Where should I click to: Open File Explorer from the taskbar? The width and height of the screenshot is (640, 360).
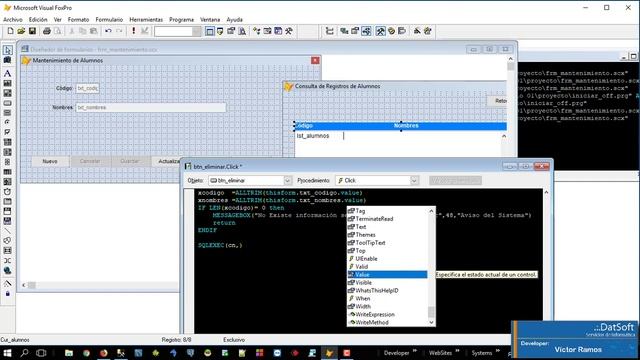(69, 353)
